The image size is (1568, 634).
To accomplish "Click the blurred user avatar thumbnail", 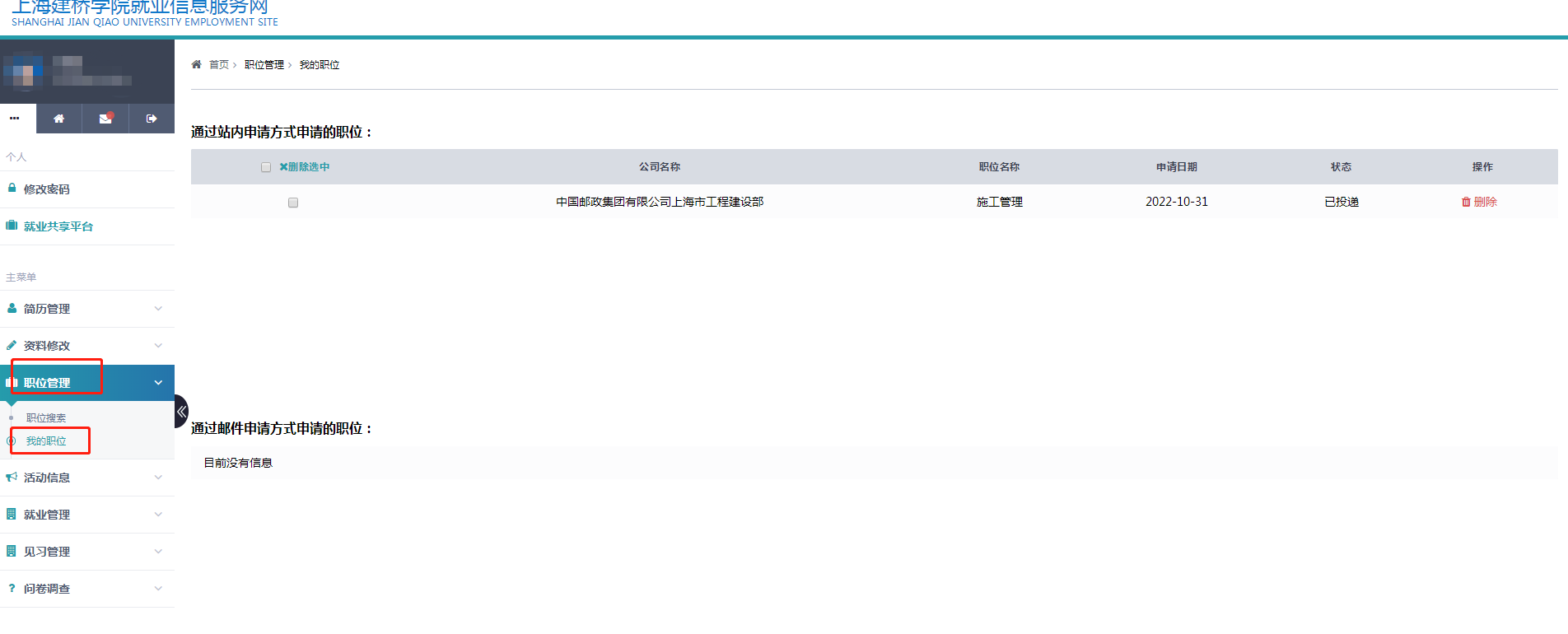I will tap(22, 72).
